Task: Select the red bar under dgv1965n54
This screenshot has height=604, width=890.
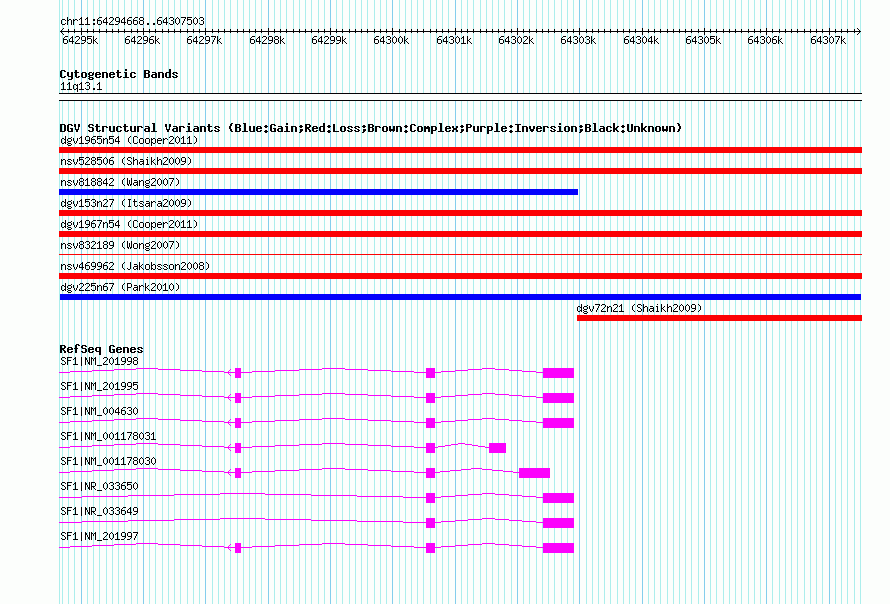Action: point(460,150)
